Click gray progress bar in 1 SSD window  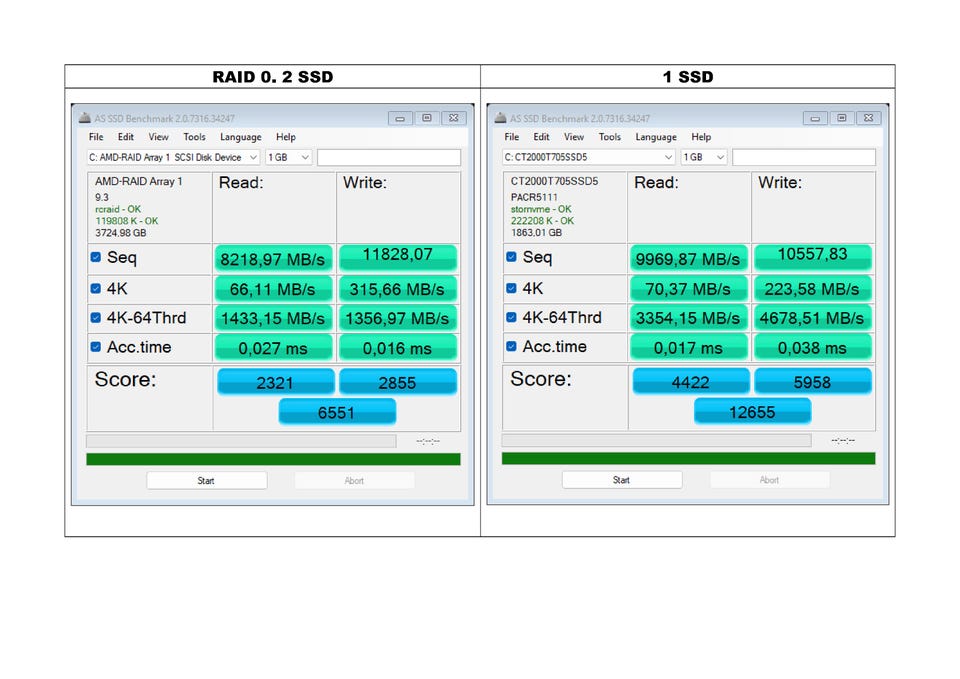click(656, 440)
